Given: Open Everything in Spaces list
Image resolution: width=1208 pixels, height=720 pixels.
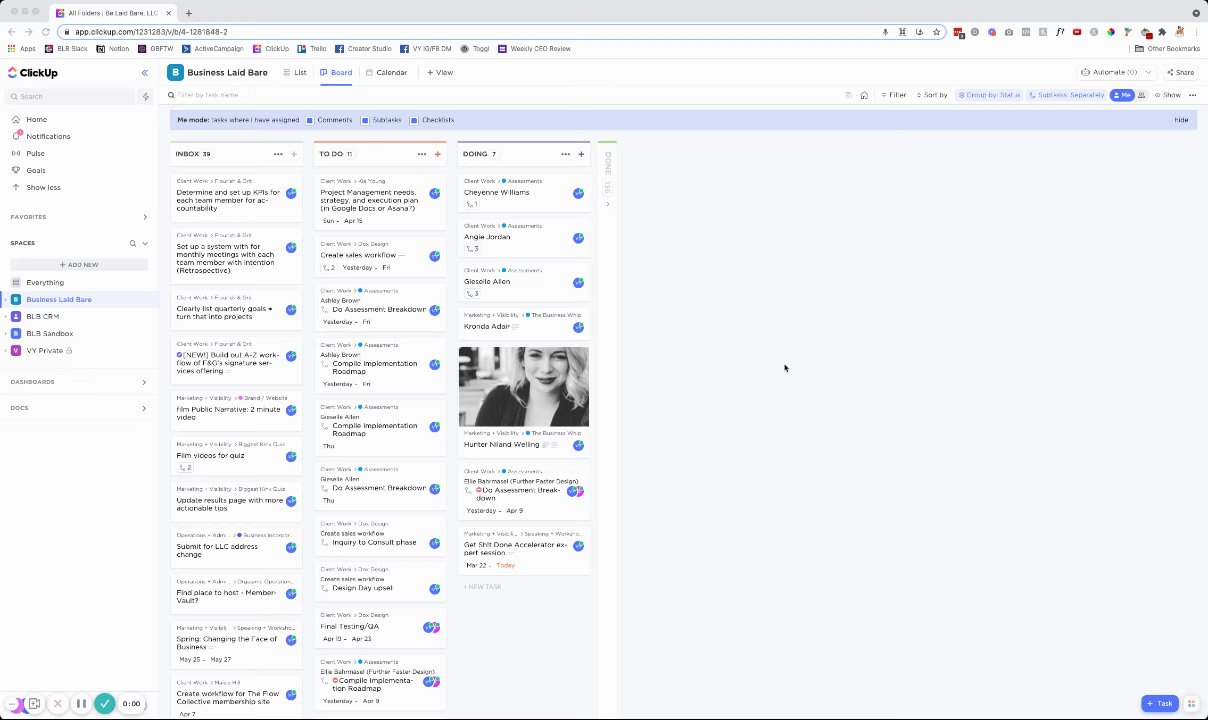Looking at the screenshot, I should click(44, 282).
